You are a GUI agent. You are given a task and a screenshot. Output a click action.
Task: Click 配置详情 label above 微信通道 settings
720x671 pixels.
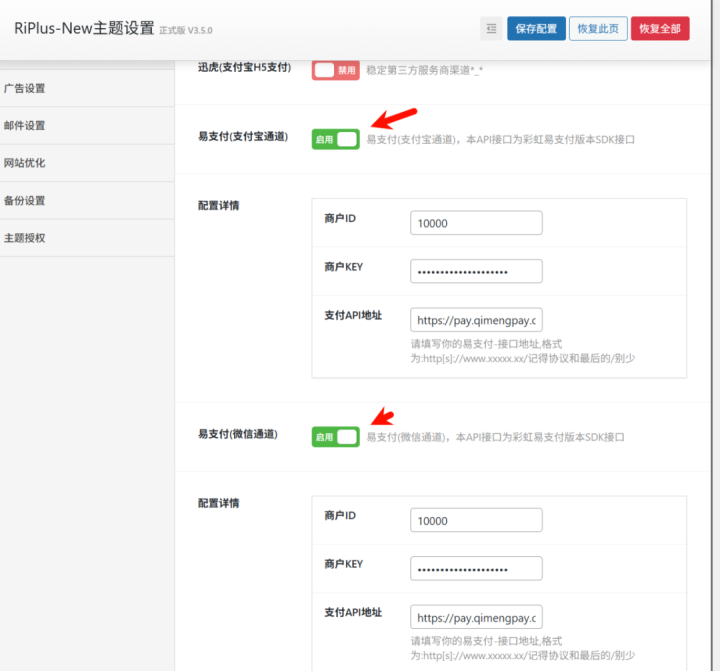point(219,503)
